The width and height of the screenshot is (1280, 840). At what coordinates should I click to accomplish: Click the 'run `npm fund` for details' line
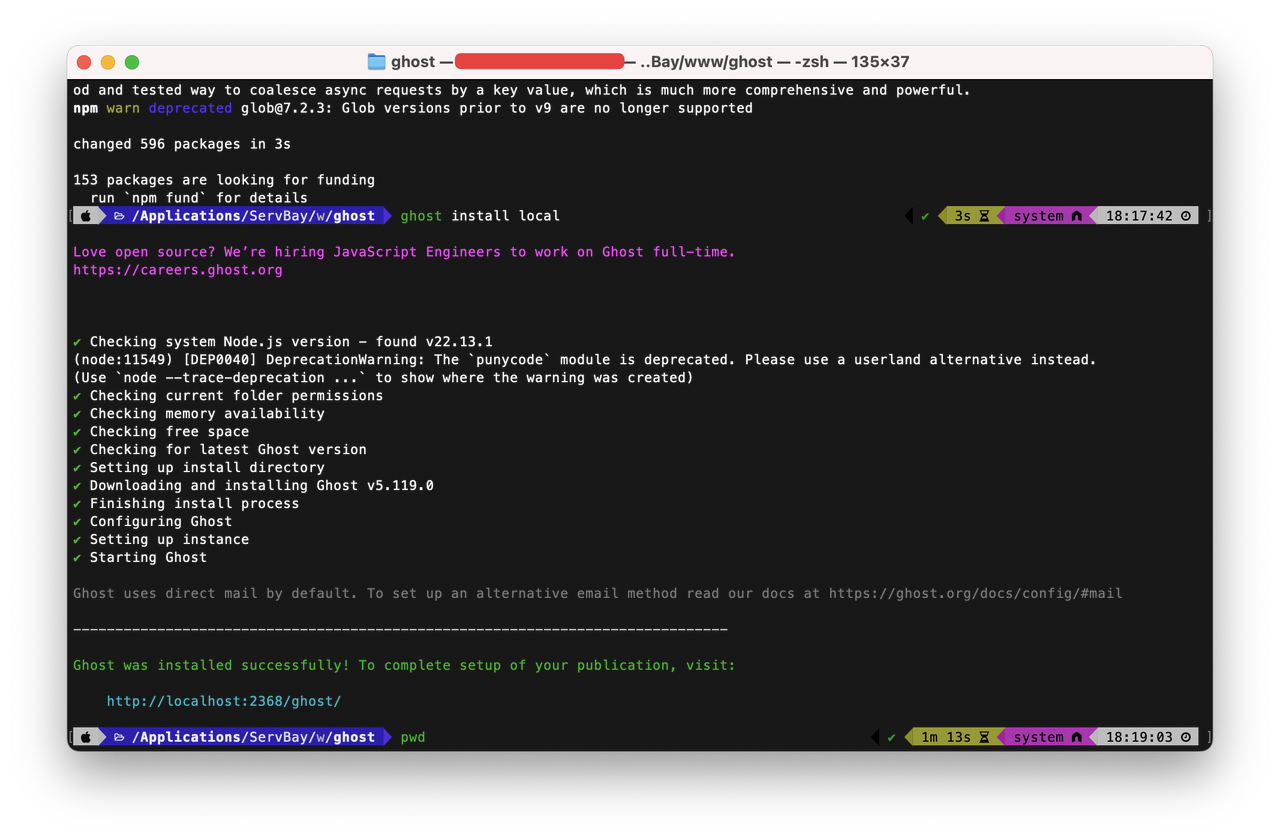(199, 198)
